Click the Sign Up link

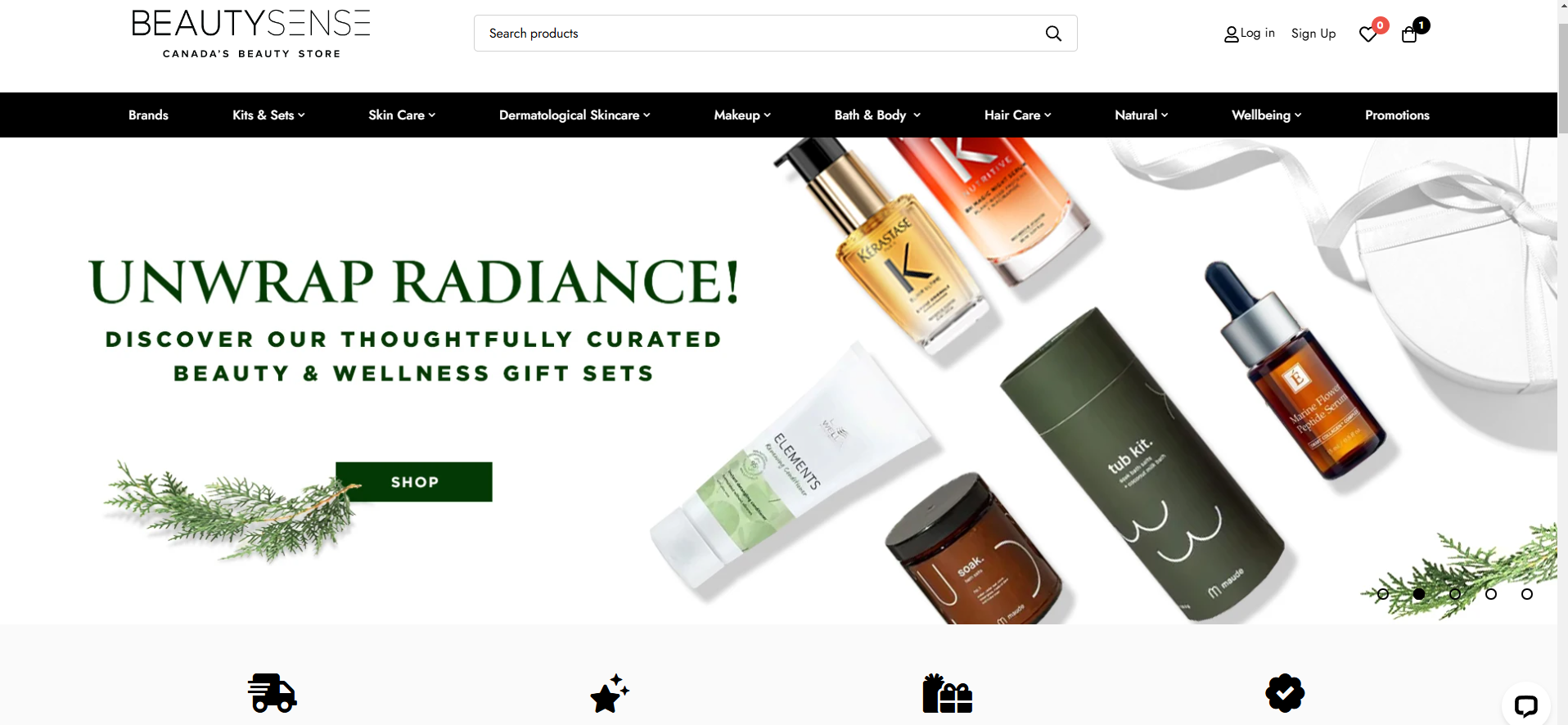pyautogui.click(x=1313, y=34)
